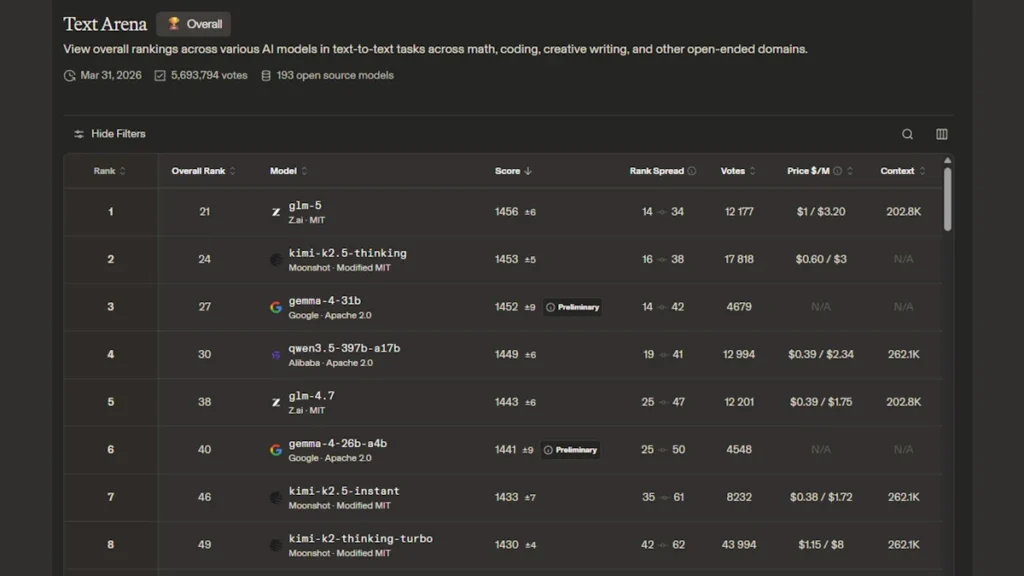Screen dimensions: 1024x576
Task: Click the Moonshot logo beside kimi-k2.5-thinking
Action: [x=276, y=260]
